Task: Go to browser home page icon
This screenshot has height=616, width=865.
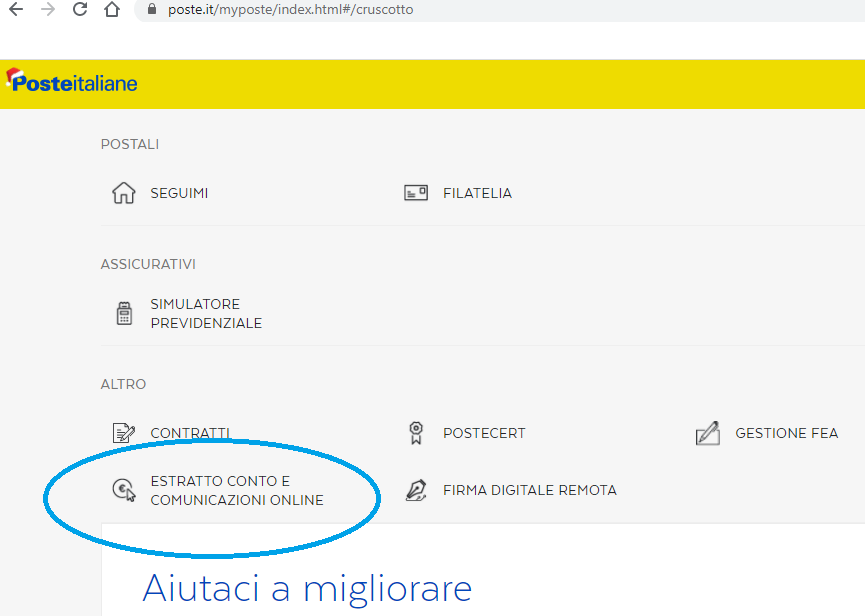Action: [x=112, y=9]
